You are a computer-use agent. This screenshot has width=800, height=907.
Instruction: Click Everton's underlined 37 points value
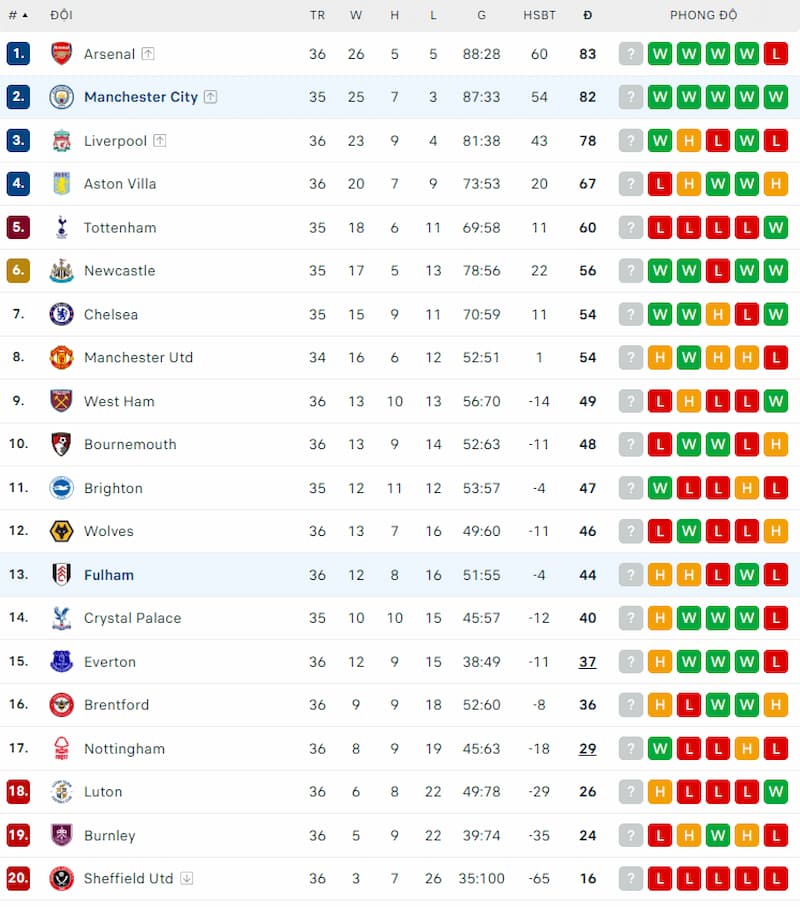coord(588,661)
